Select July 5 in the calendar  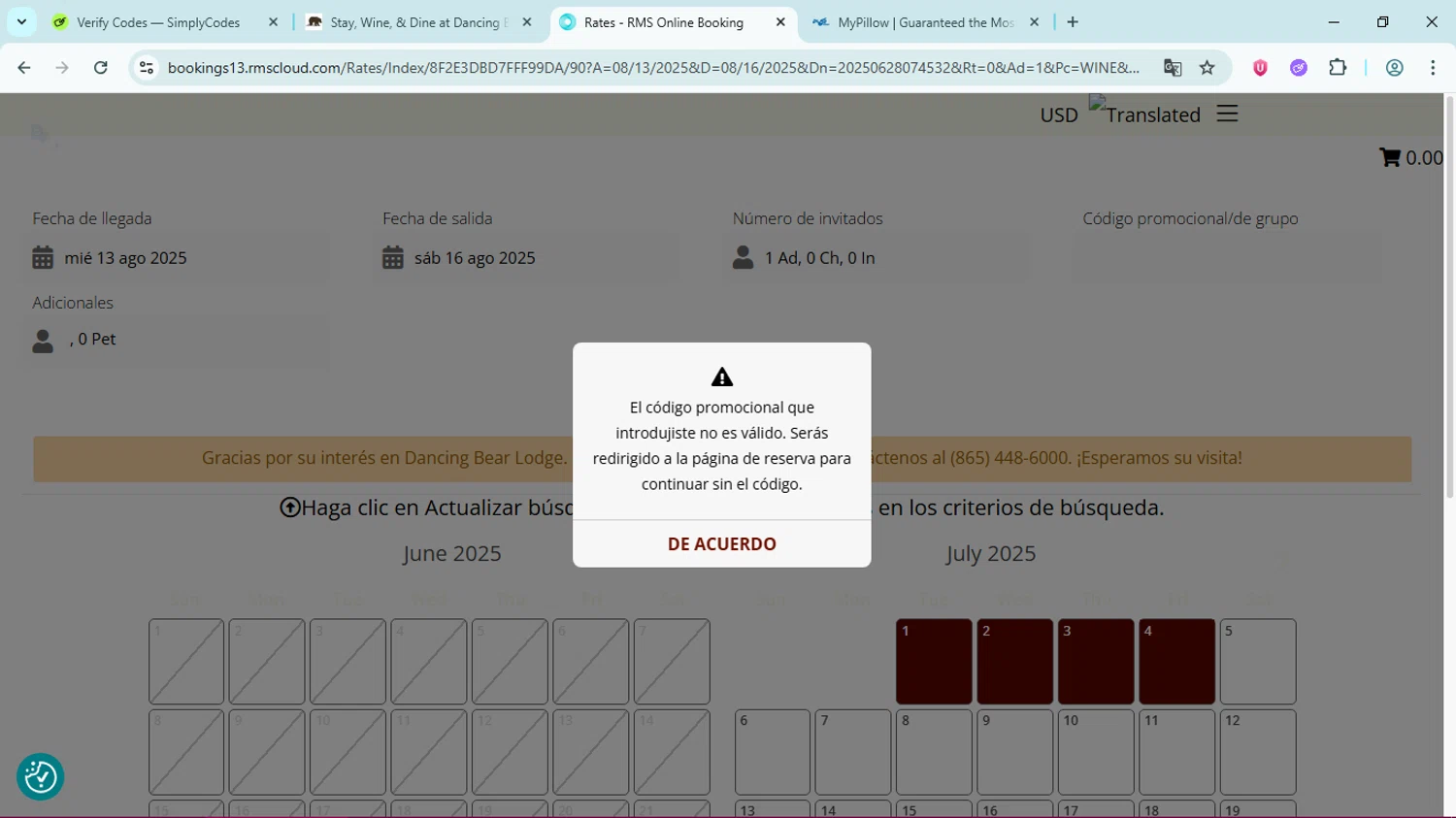[1258, 662]
